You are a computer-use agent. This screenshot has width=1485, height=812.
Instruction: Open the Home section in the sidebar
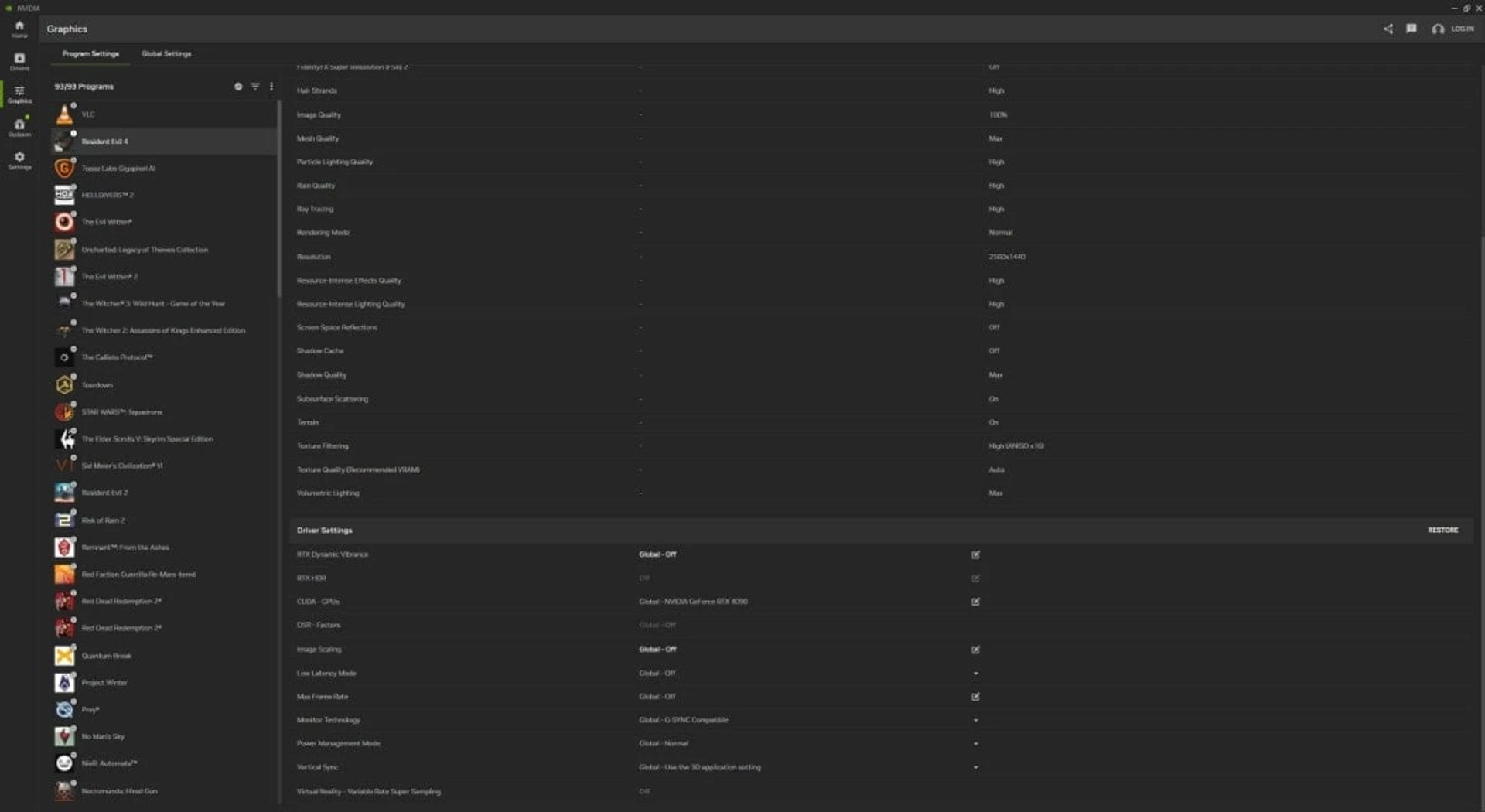pos(19,29)
